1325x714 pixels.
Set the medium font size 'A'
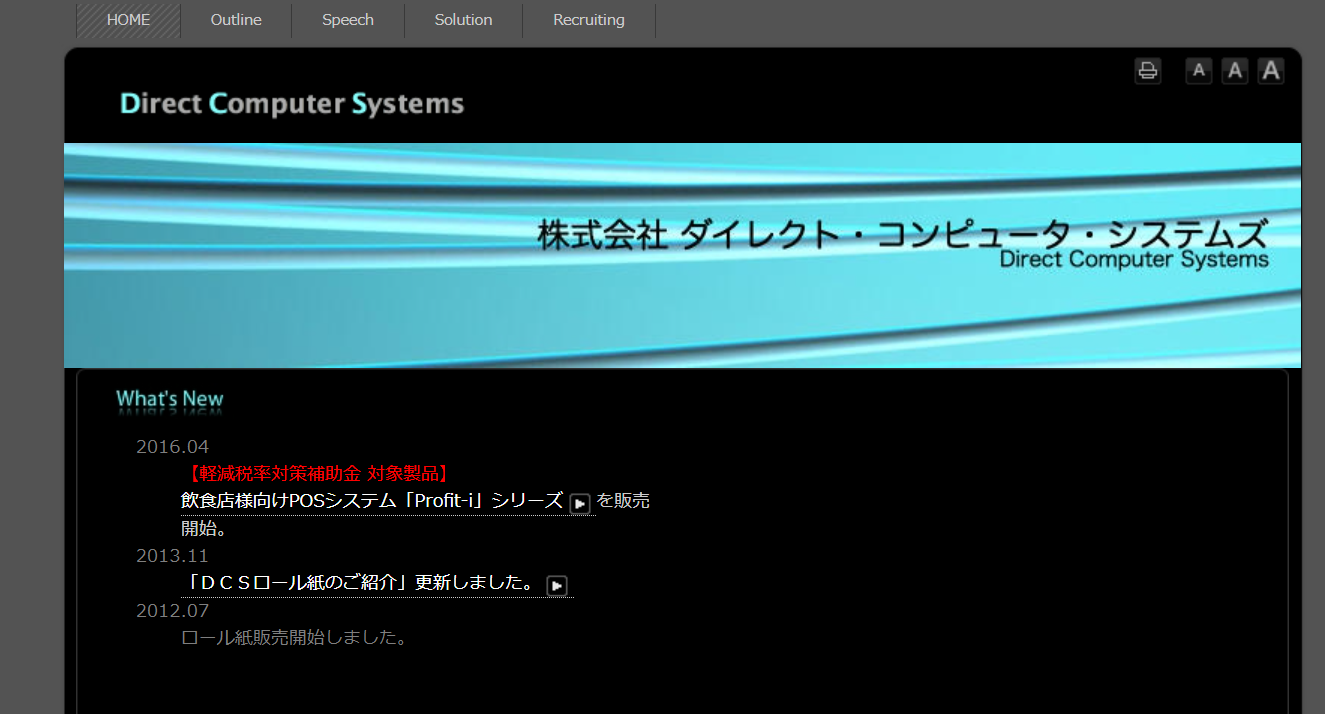pyautogui.click(x=1235, y=71)
